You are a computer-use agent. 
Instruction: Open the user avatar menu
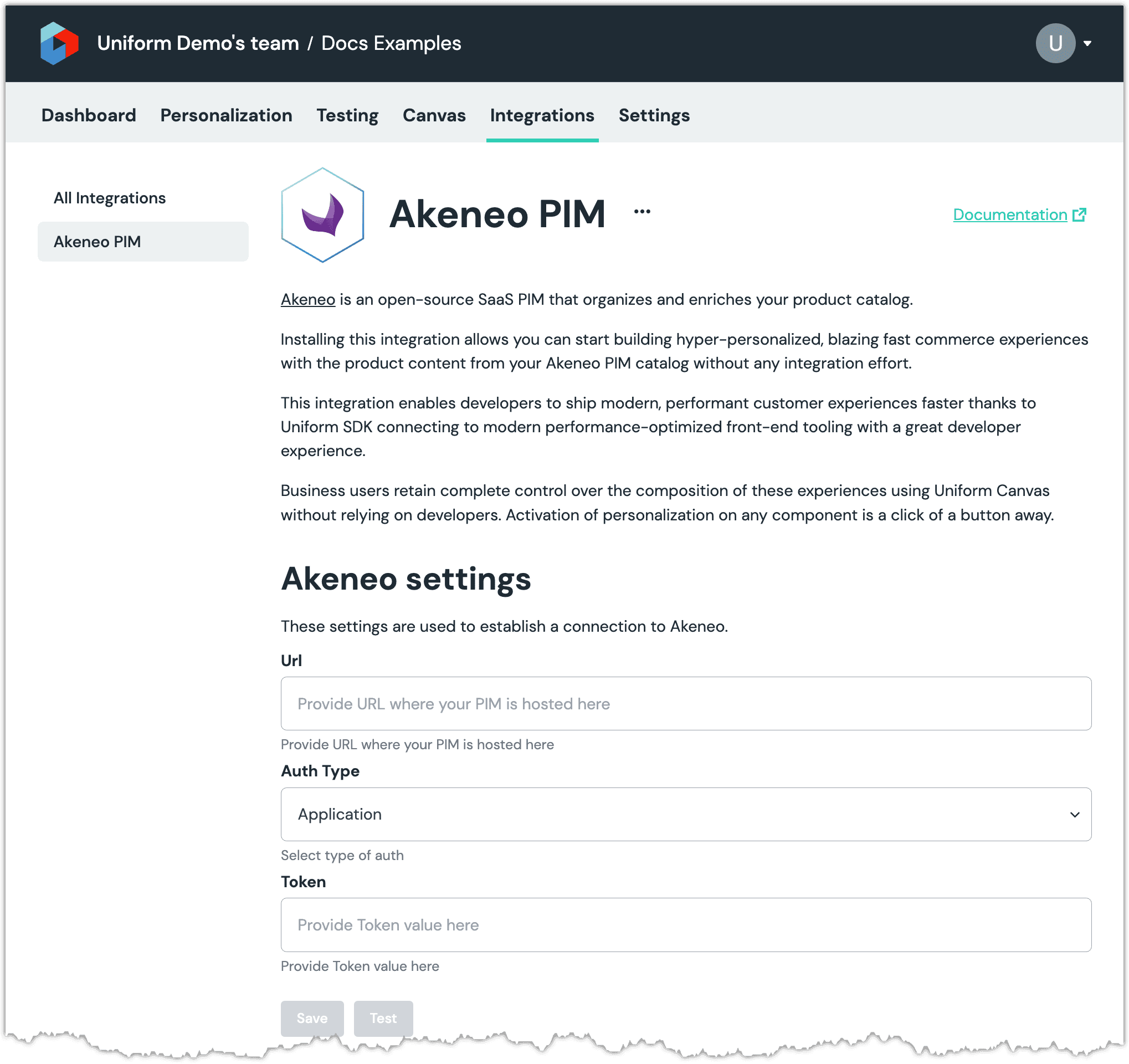coord(1055,43)
